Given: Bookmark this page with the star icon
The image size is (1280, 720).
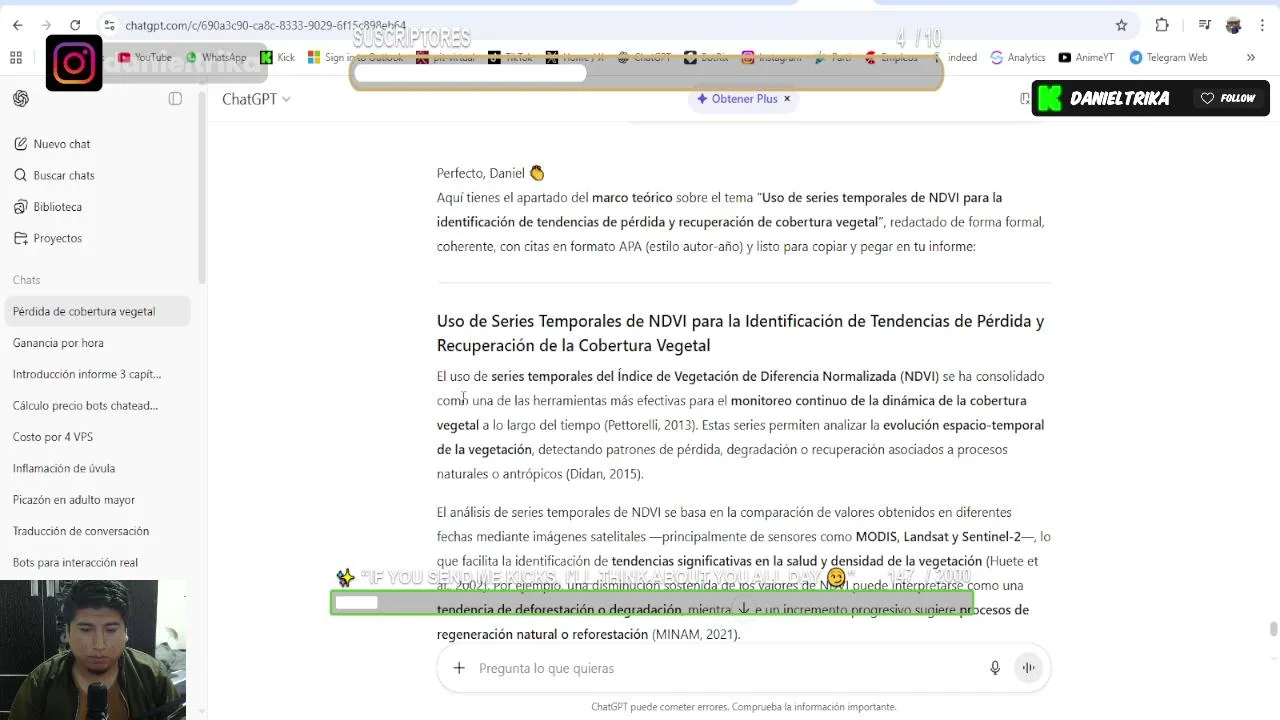Looking at the screenshot, I should click(1121, 25).
